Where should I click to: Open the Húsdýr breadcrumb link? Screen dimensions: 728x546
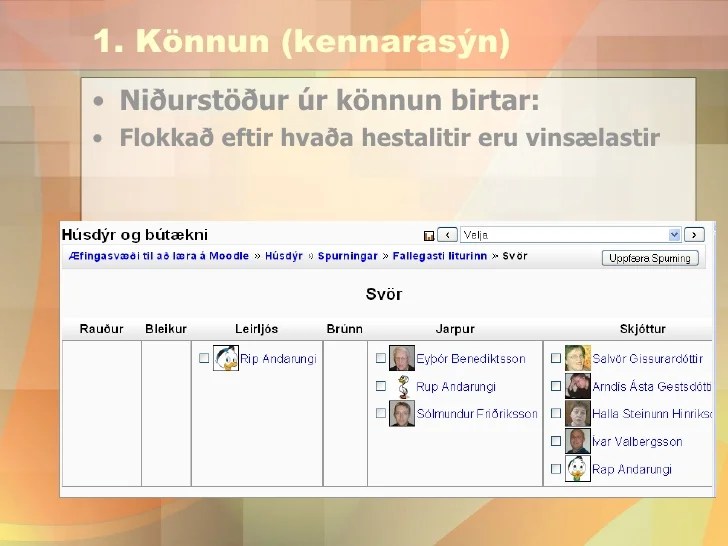point(284,256)
